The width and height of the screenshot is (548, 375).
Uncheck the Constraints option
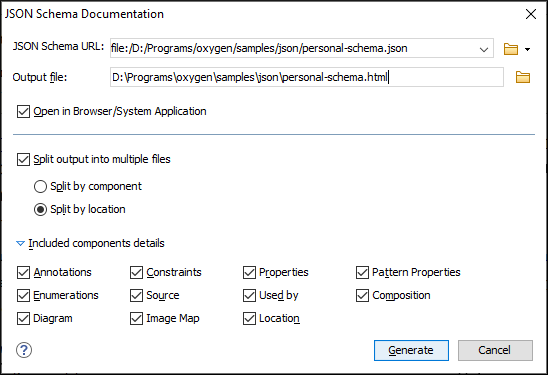click(x=136, y=272)
